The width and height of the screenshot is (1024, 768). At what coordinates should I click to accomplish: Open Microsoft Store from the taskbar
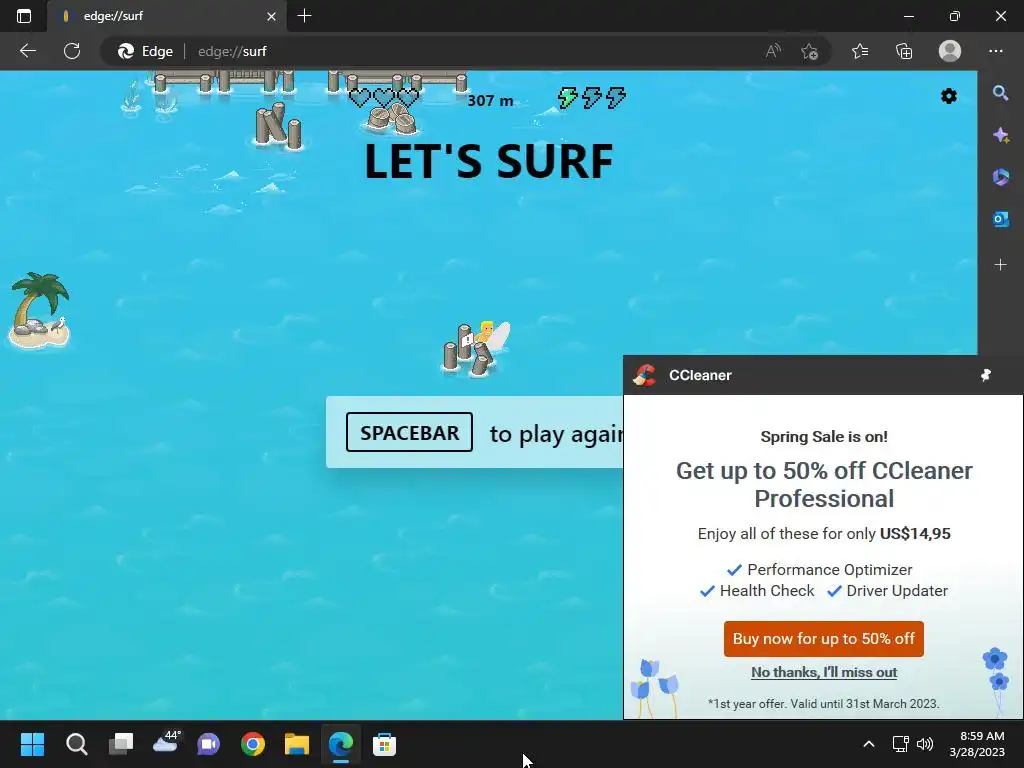[x=385, y=744]
